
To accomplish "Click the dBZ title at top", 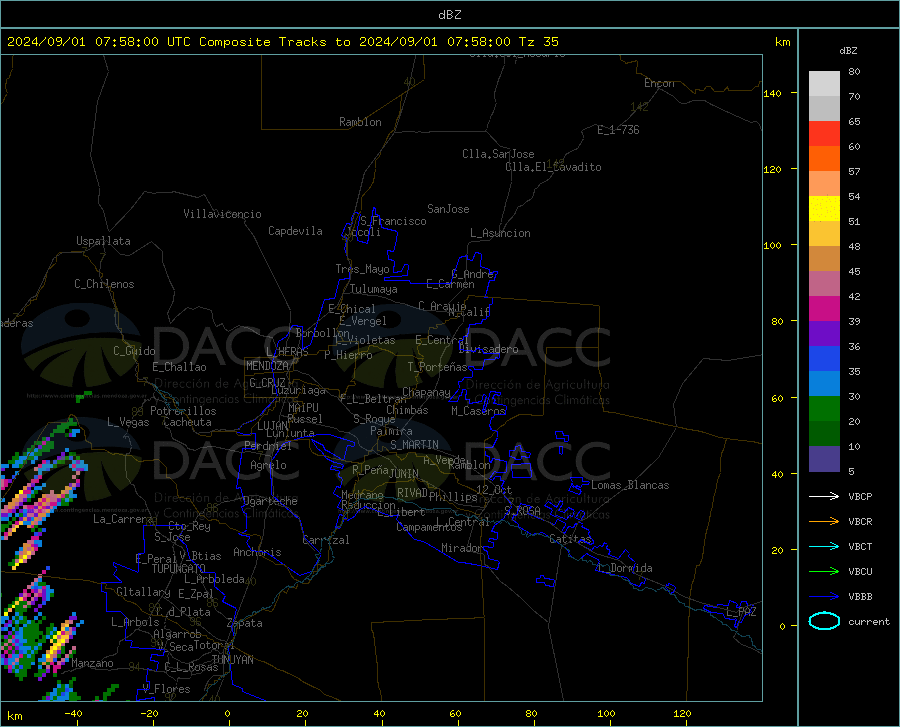I will pyautogui.click(x=450, y=15).
